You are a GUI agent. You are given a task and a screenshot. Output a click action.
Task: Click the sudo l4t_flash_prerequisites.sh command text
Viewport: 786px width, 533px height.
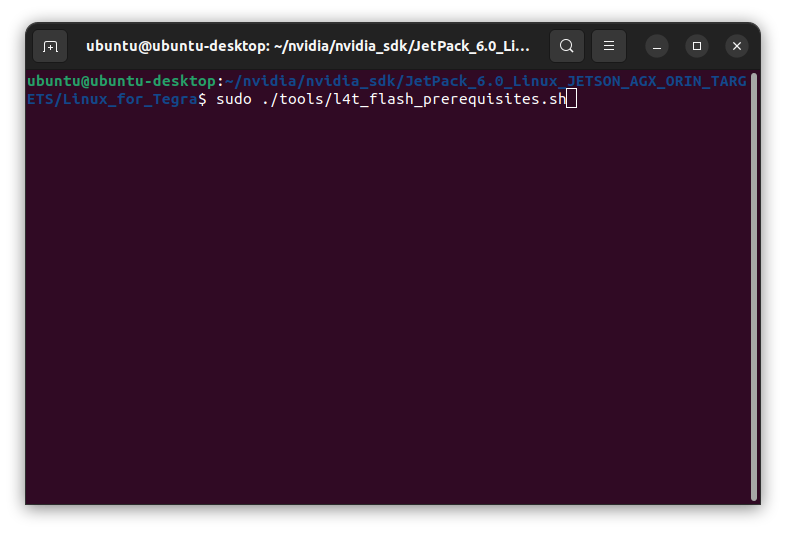coord(391,99)
